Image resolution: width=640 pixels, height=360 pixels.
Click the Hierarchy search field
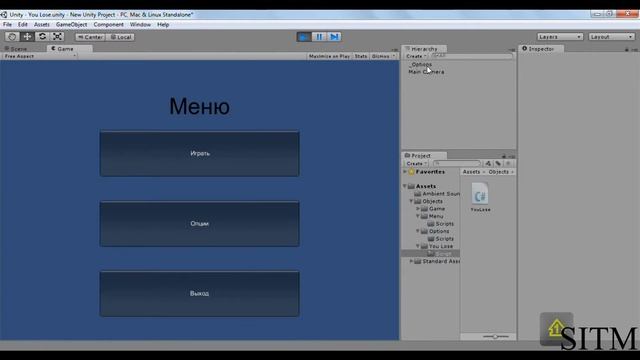click(471, 56)
